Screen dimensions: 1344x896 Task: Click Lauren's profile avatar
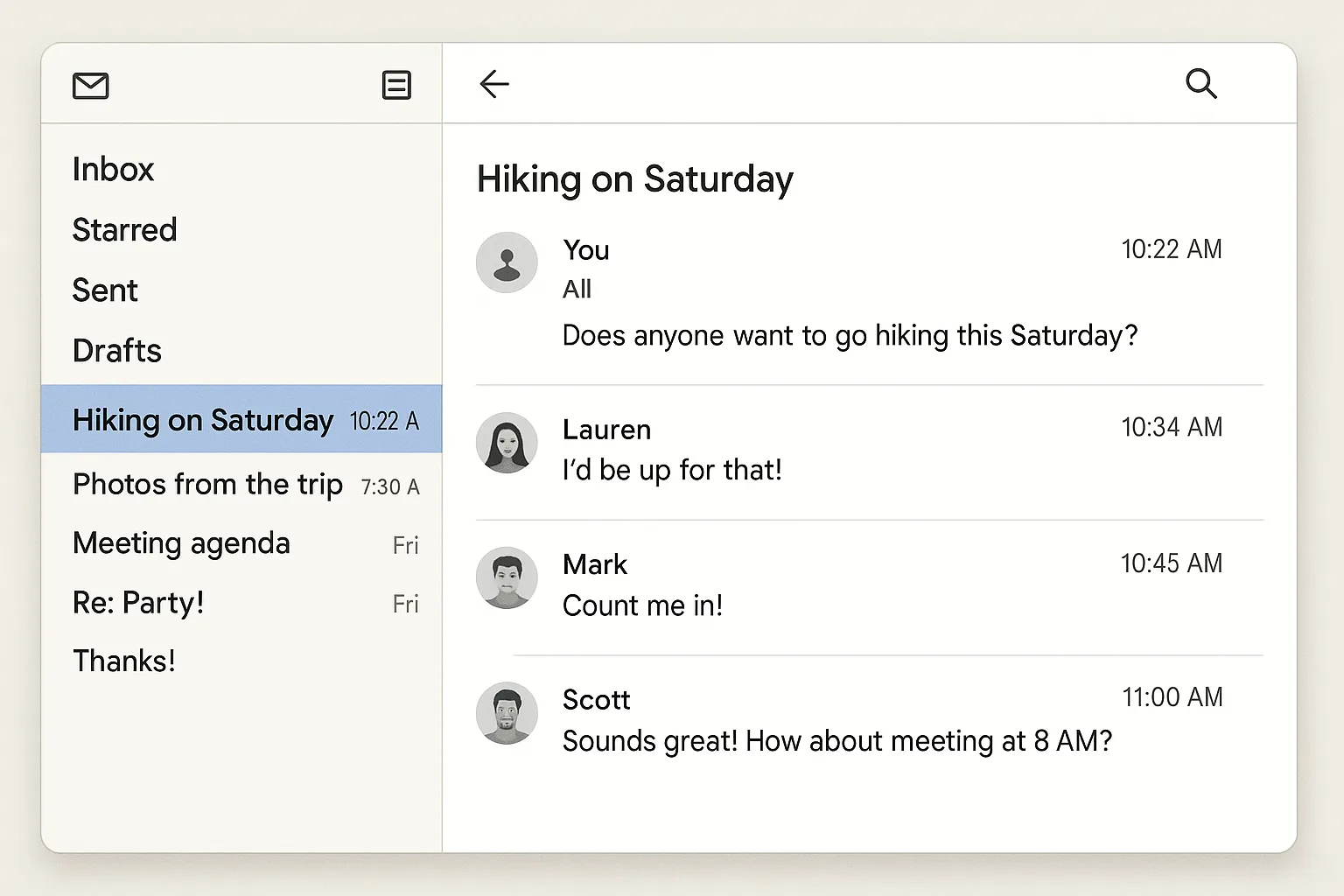tap(507, 443)
